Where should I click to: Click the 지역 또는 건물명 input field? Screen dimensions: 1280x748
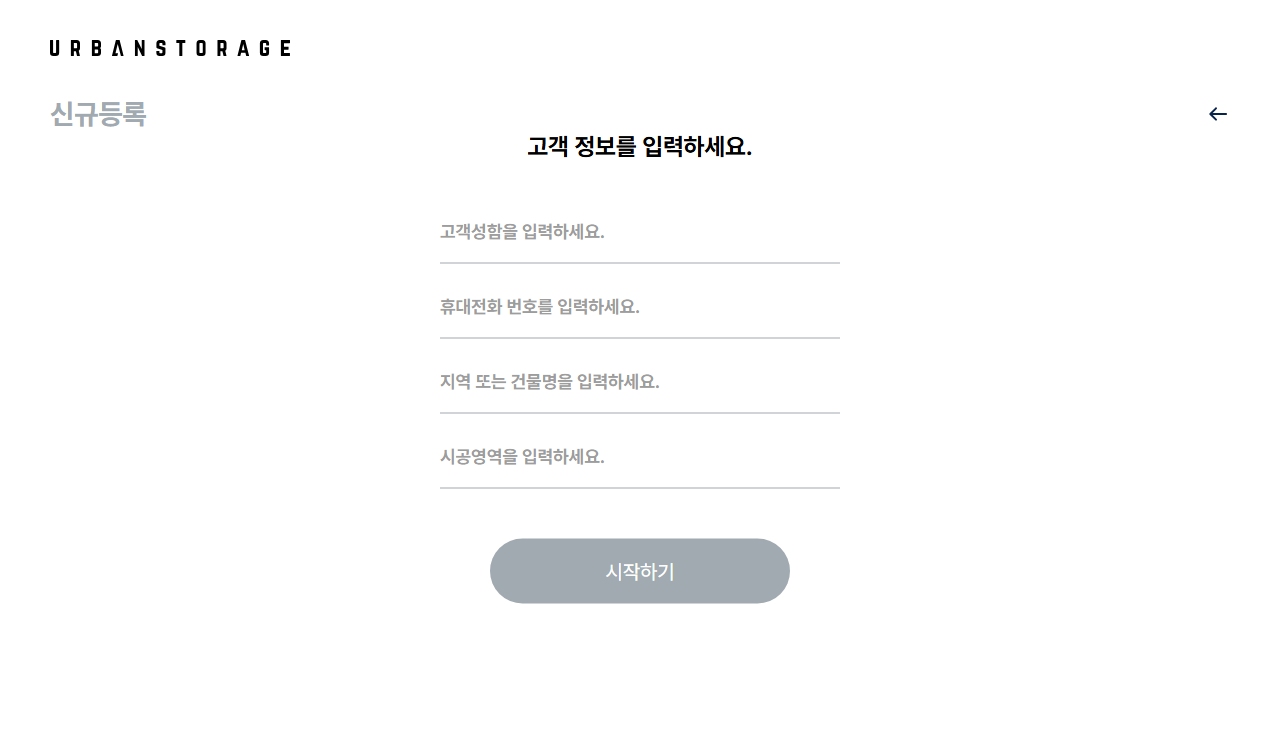pos(640,382)
